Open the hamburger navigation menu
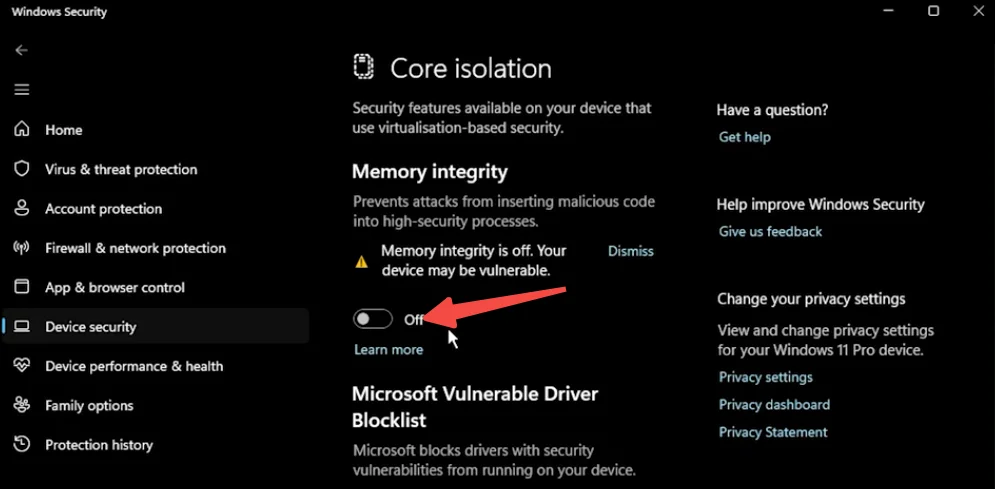Image resolution: width=995 pixels, height=489 pixels. click(x=21, y=90)
